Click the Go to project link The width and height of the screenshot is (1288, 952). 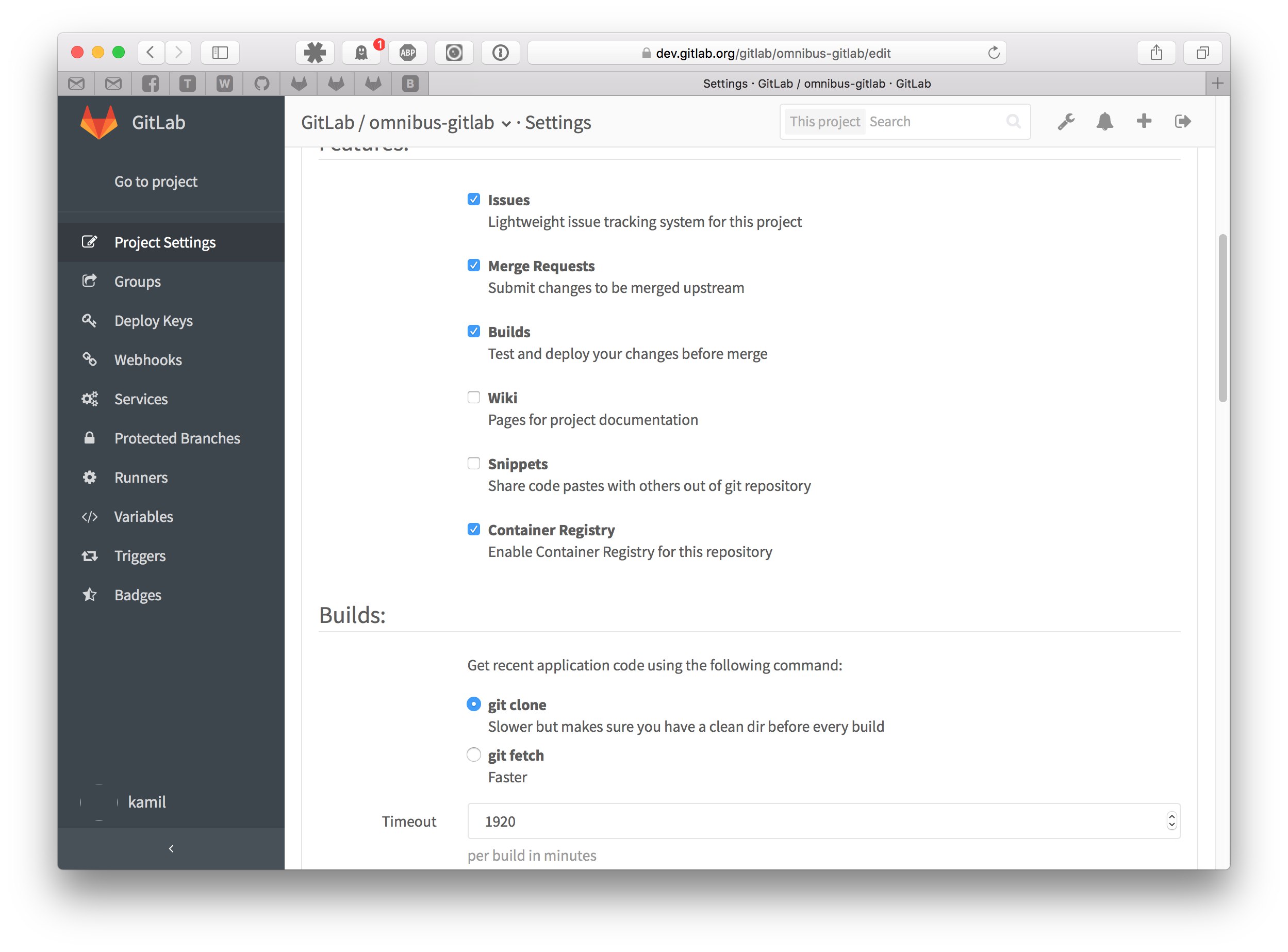coord(156,182)
